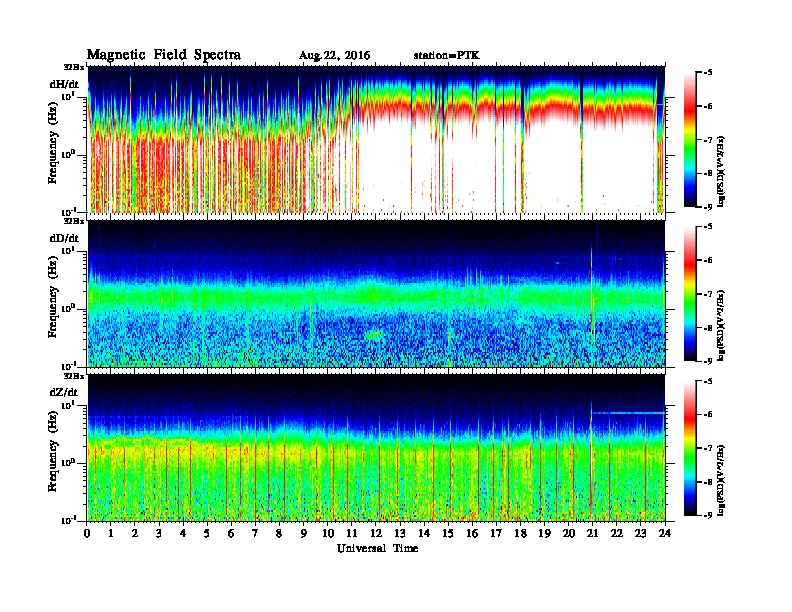Click the hour 1 tick label

(x=111, y=534)
